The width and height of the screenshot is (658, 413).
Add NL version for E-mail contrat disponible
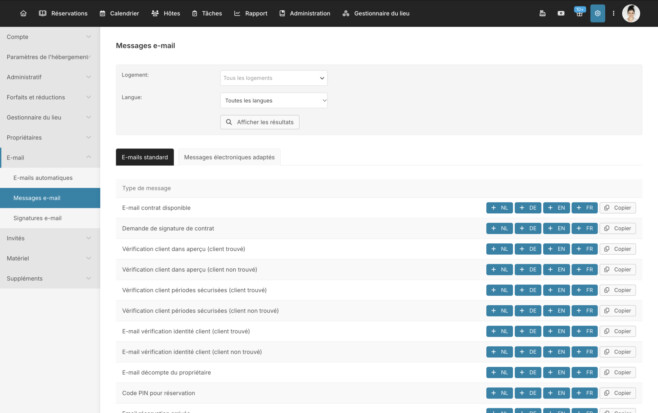[499, 208]
